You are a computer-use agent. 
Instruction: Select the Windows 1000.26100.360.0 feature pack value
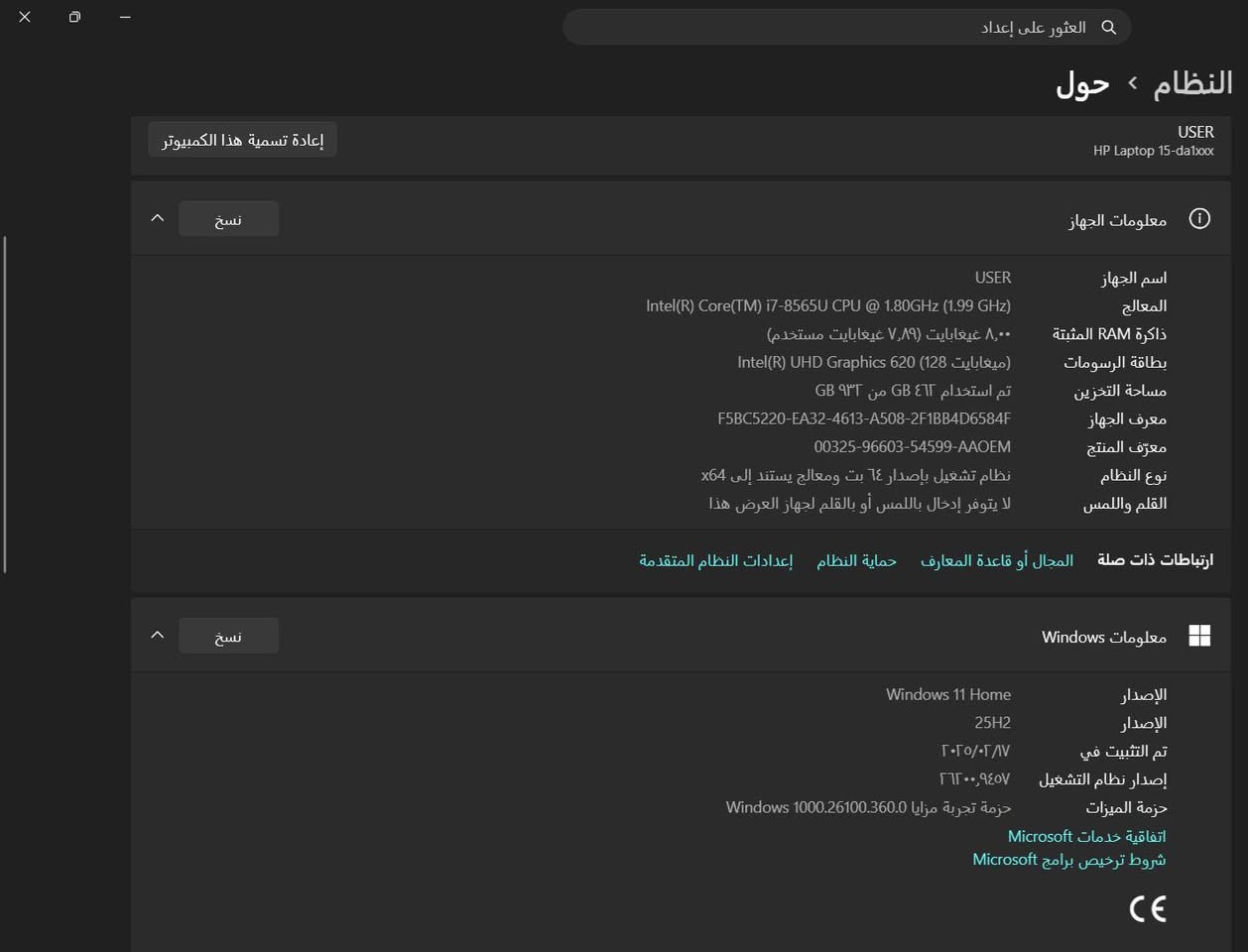[868, 807]
